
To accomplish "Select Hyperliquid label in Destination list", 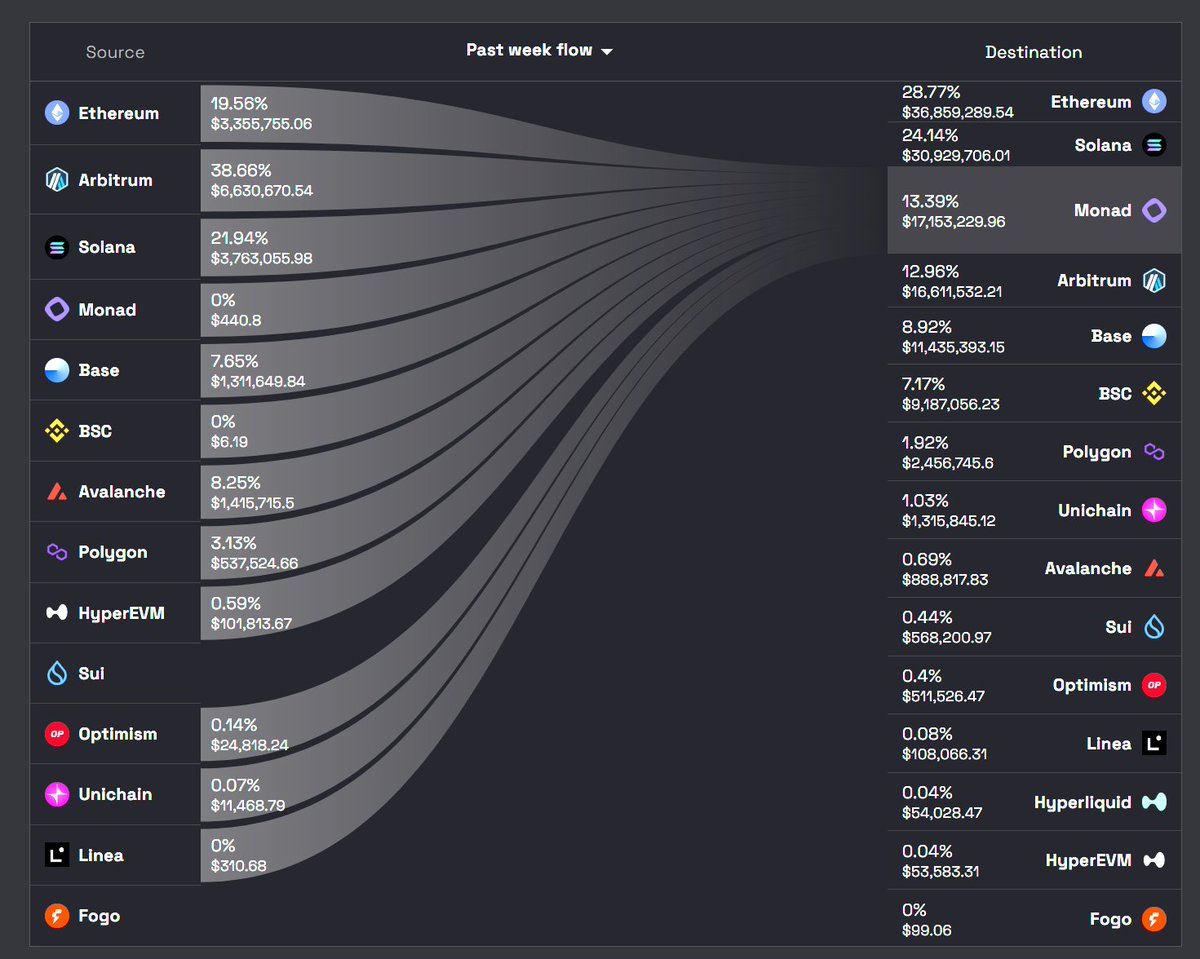I will [x=1083, y=802].
